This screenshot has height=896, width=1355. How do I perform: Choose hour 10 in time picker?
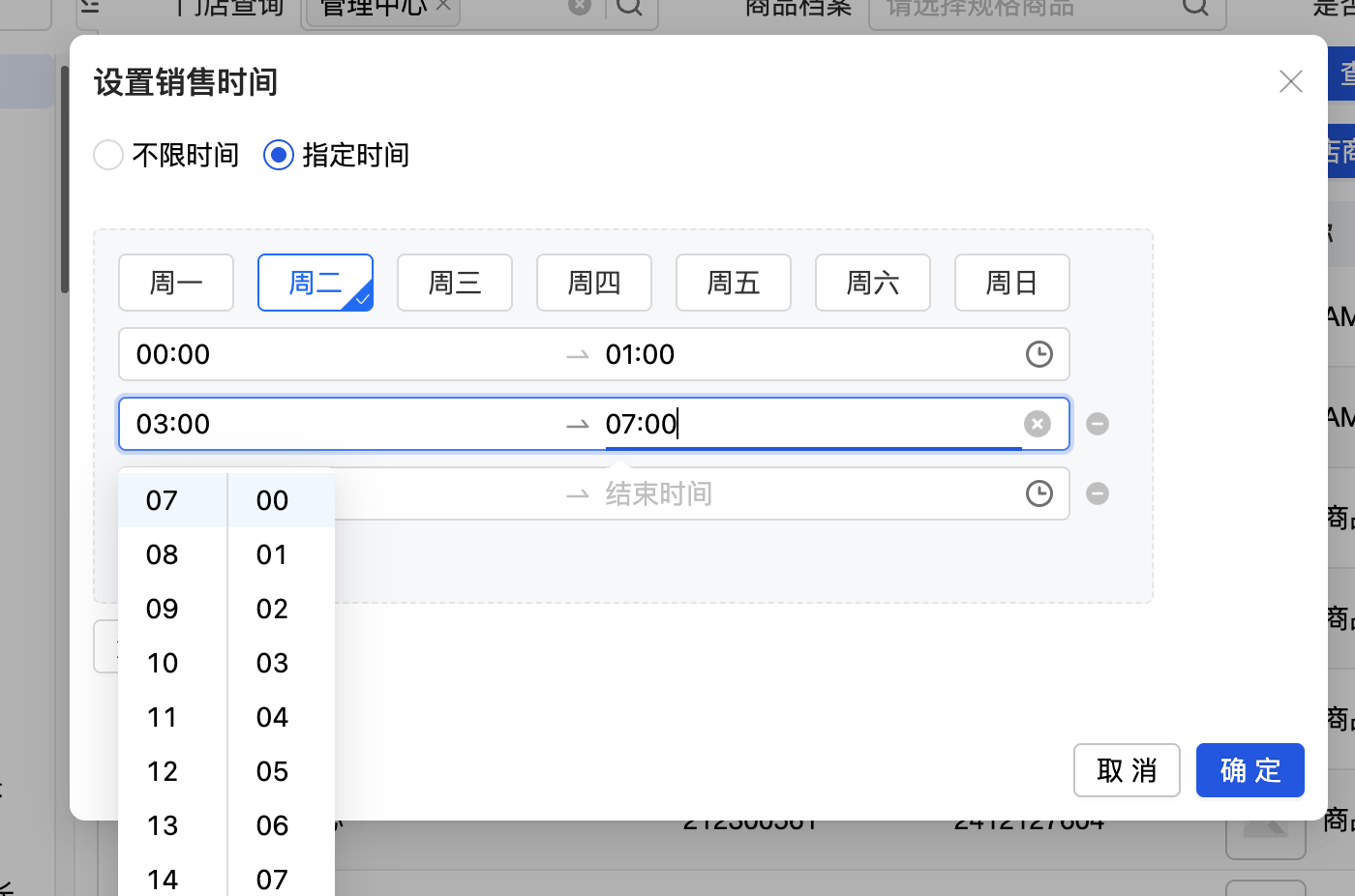point(163,663)
